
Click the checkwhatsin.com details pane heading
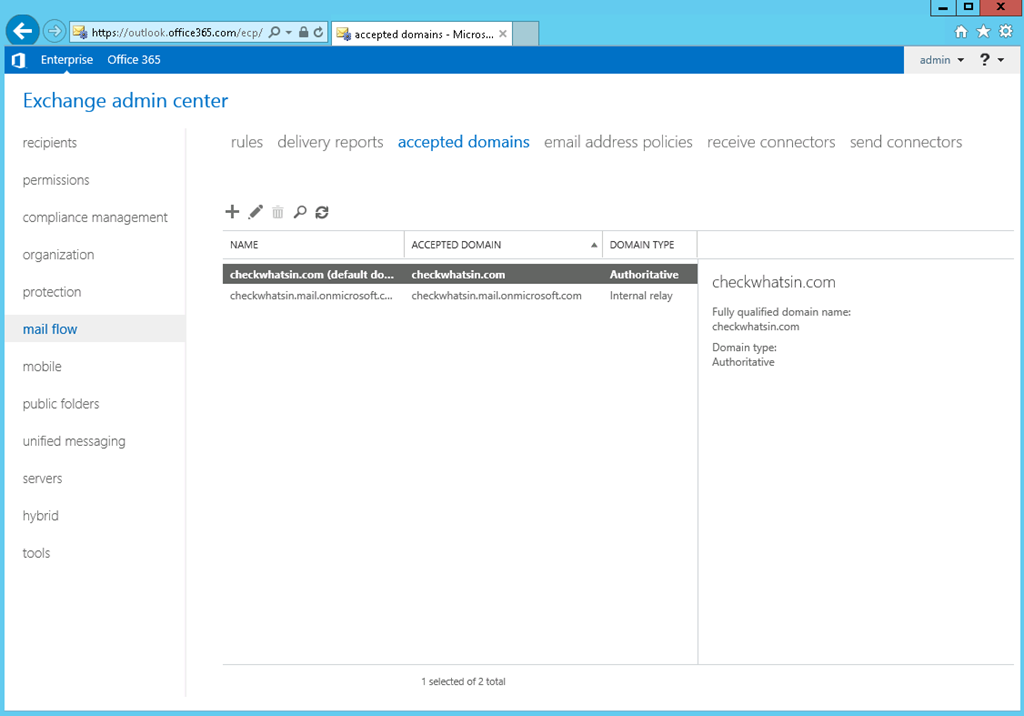click(x=774, y=282)
